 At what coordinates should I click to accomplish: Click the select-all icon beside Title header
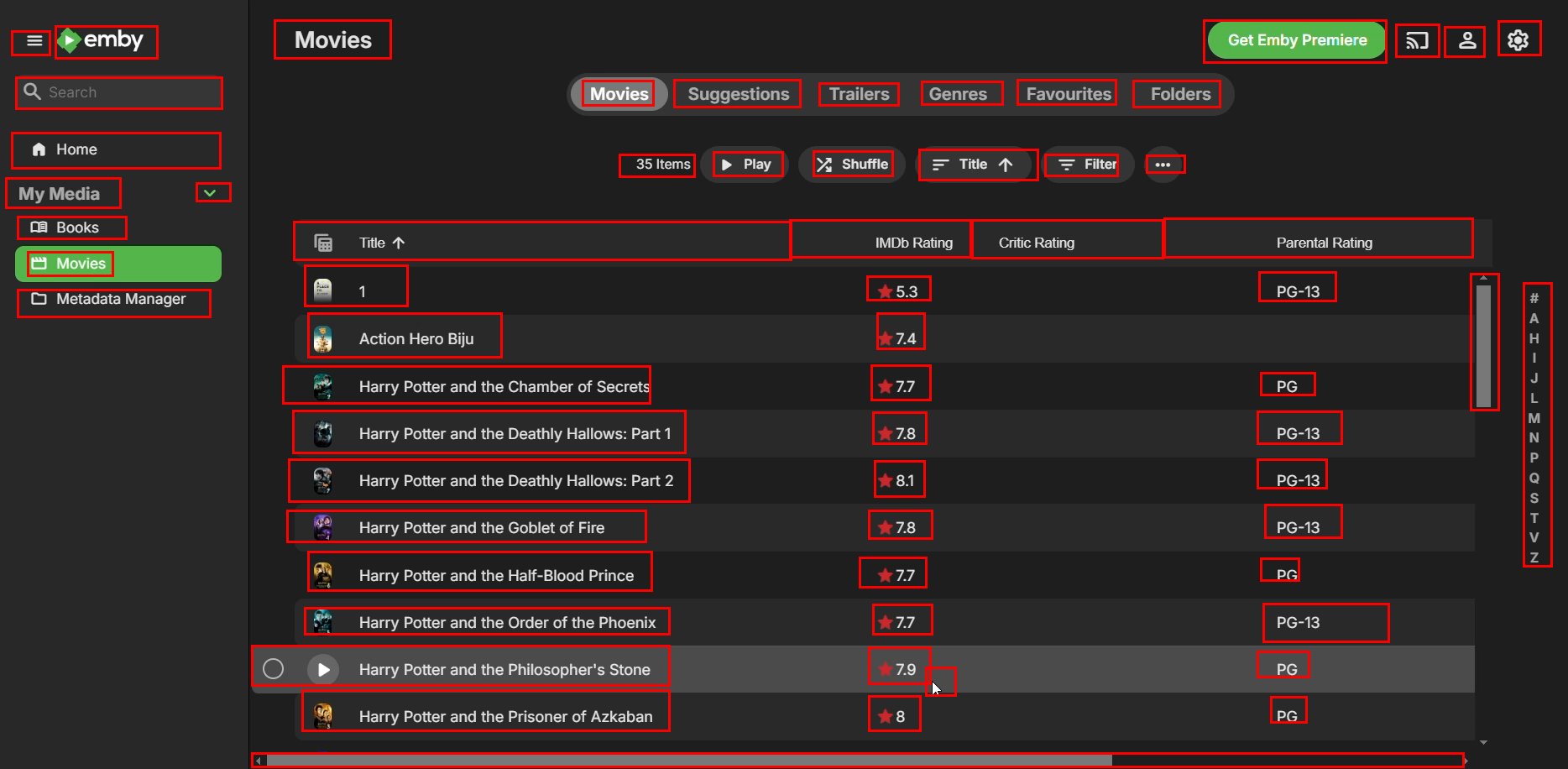323,243
